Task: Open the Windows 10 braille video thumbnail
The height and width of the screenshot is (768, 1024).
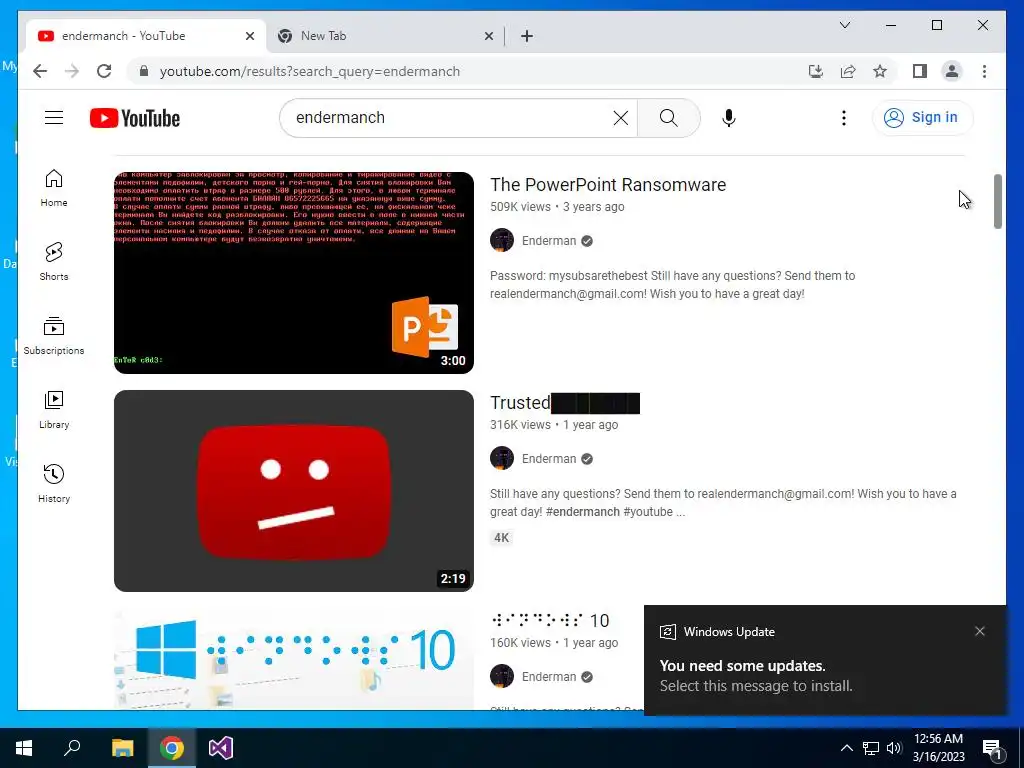Action: click(294, 659)
